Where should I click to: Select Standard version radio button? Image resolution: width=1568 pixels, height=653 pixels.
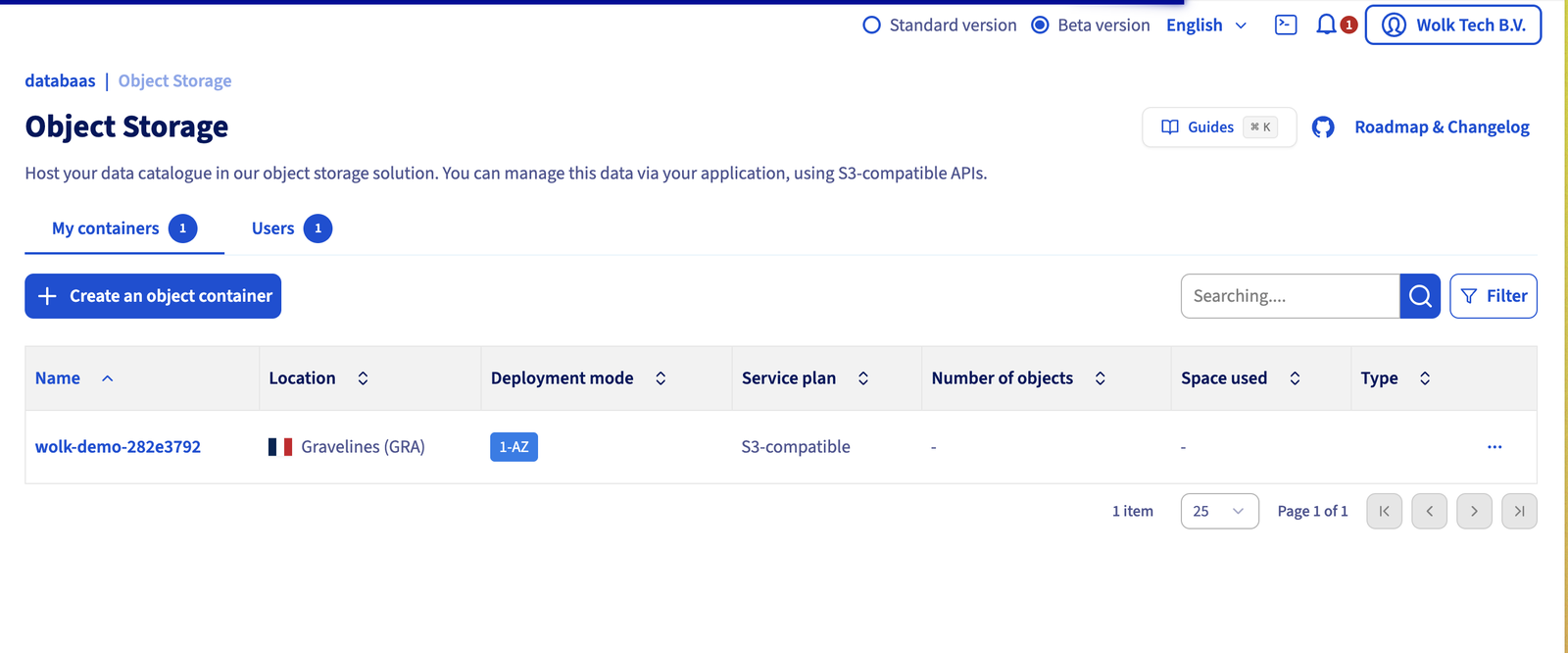[x=871, y=25]
